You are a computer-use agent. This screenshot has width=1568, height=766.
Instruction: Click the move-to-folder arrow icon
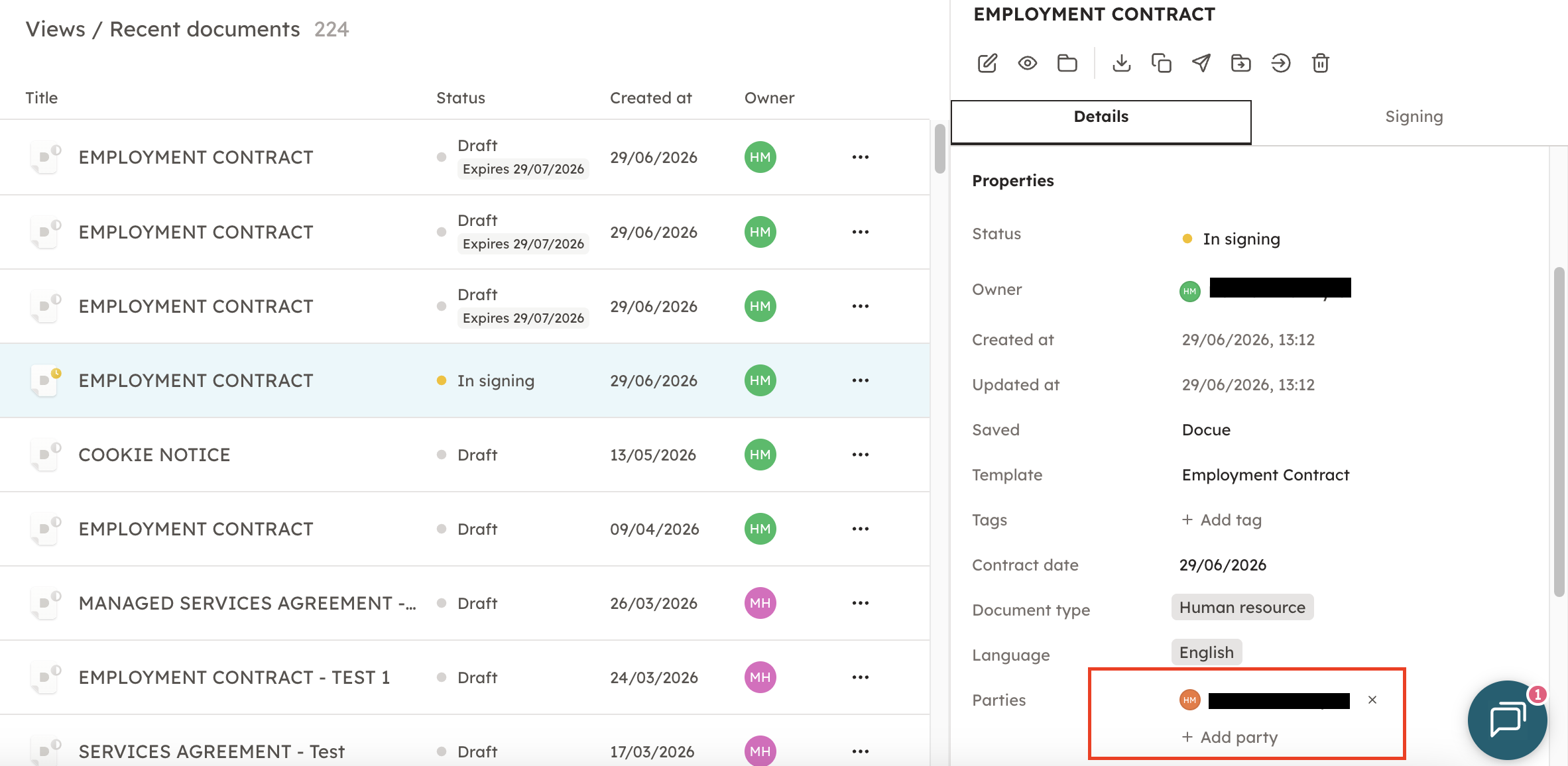[1241, 63]
